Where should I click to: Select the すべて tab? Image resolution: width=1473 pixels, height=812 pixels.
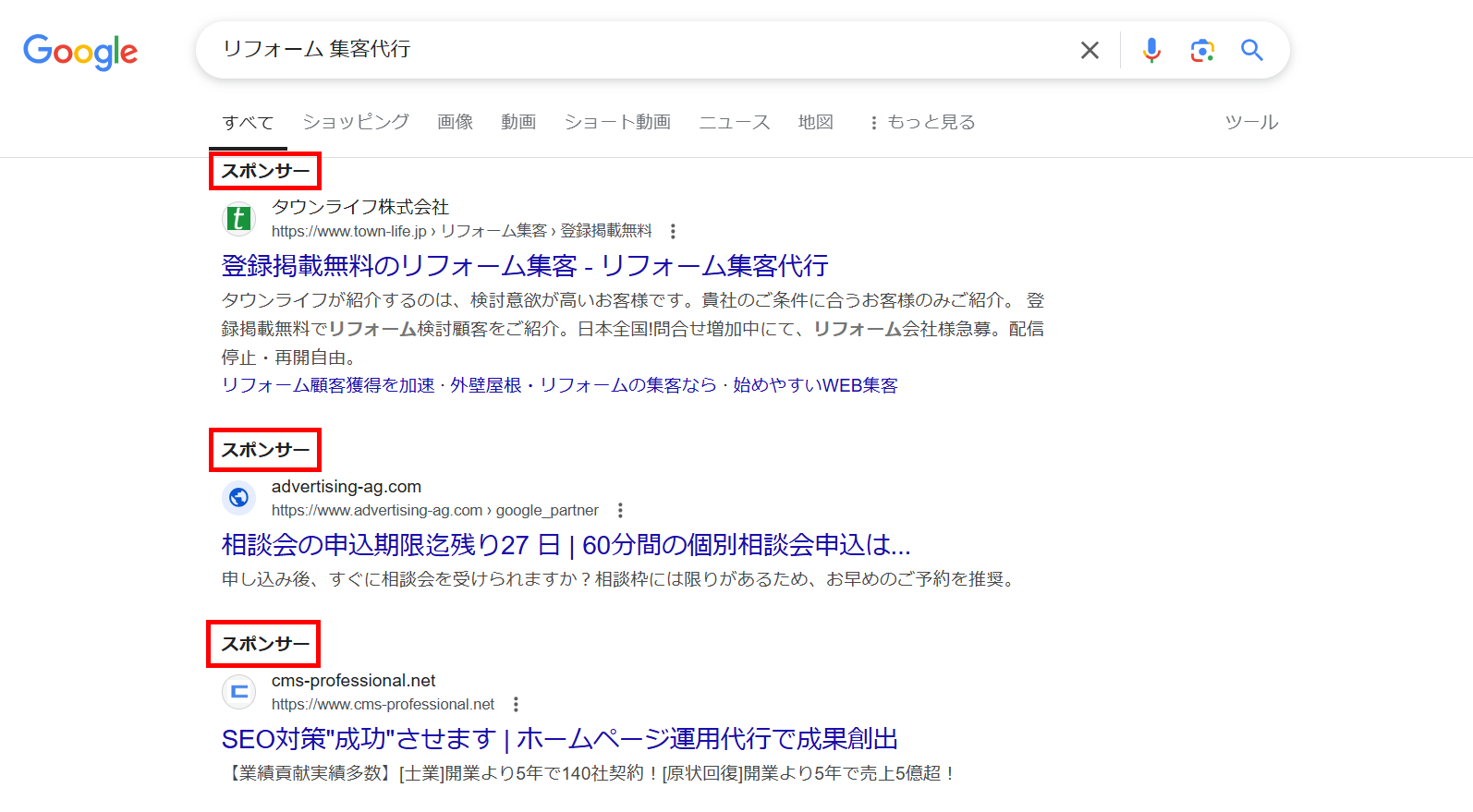tap(248, 123)
